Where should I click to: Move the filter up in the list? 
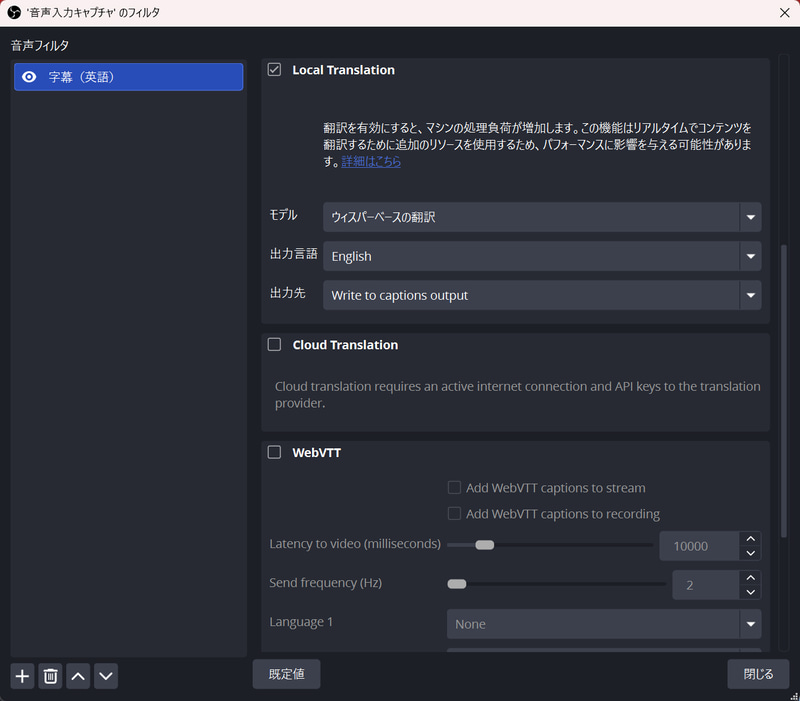[x=77, y=676]
